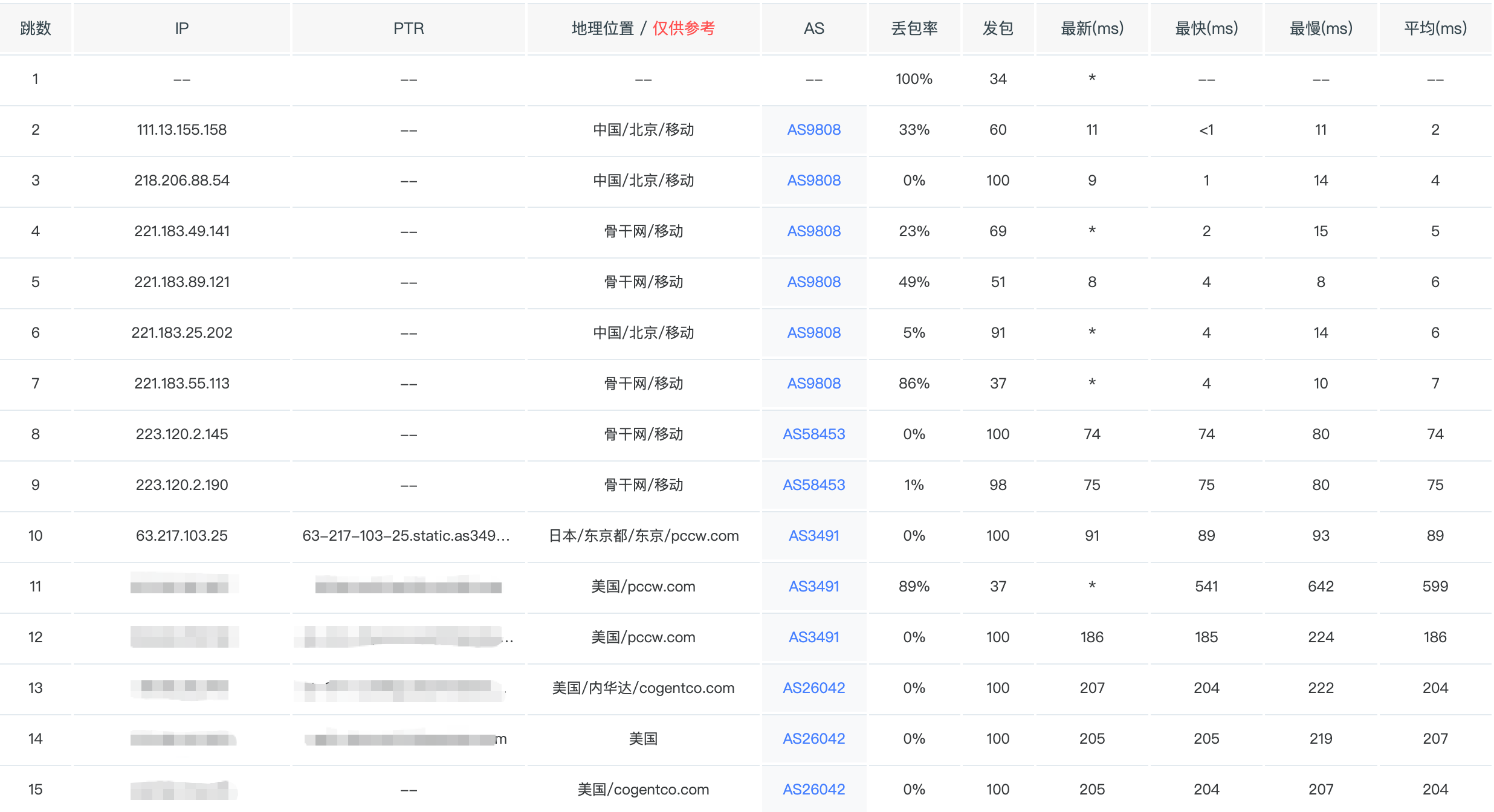This screenshot has width=1494, height=812.
Task: Click the 美国/内华达/cogentco.com location cell
Action: [643, 688]
